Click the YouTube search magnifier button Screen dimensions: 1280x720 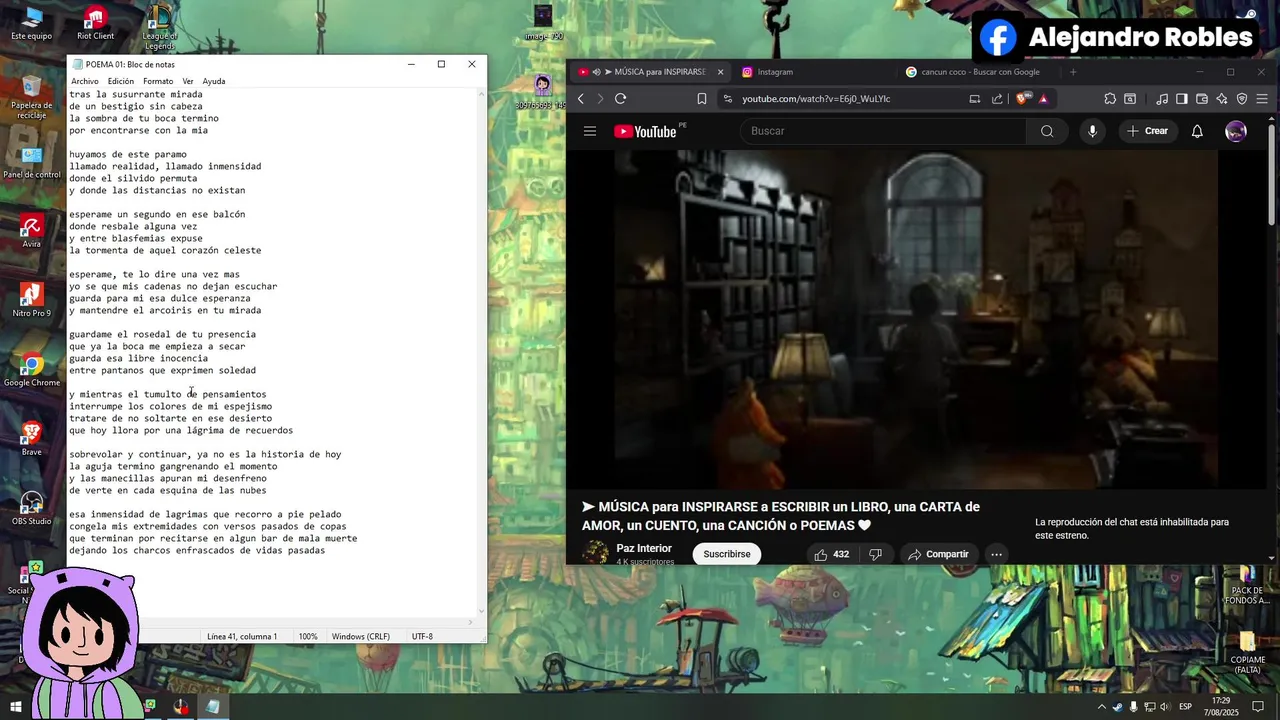click(1047, 131)
